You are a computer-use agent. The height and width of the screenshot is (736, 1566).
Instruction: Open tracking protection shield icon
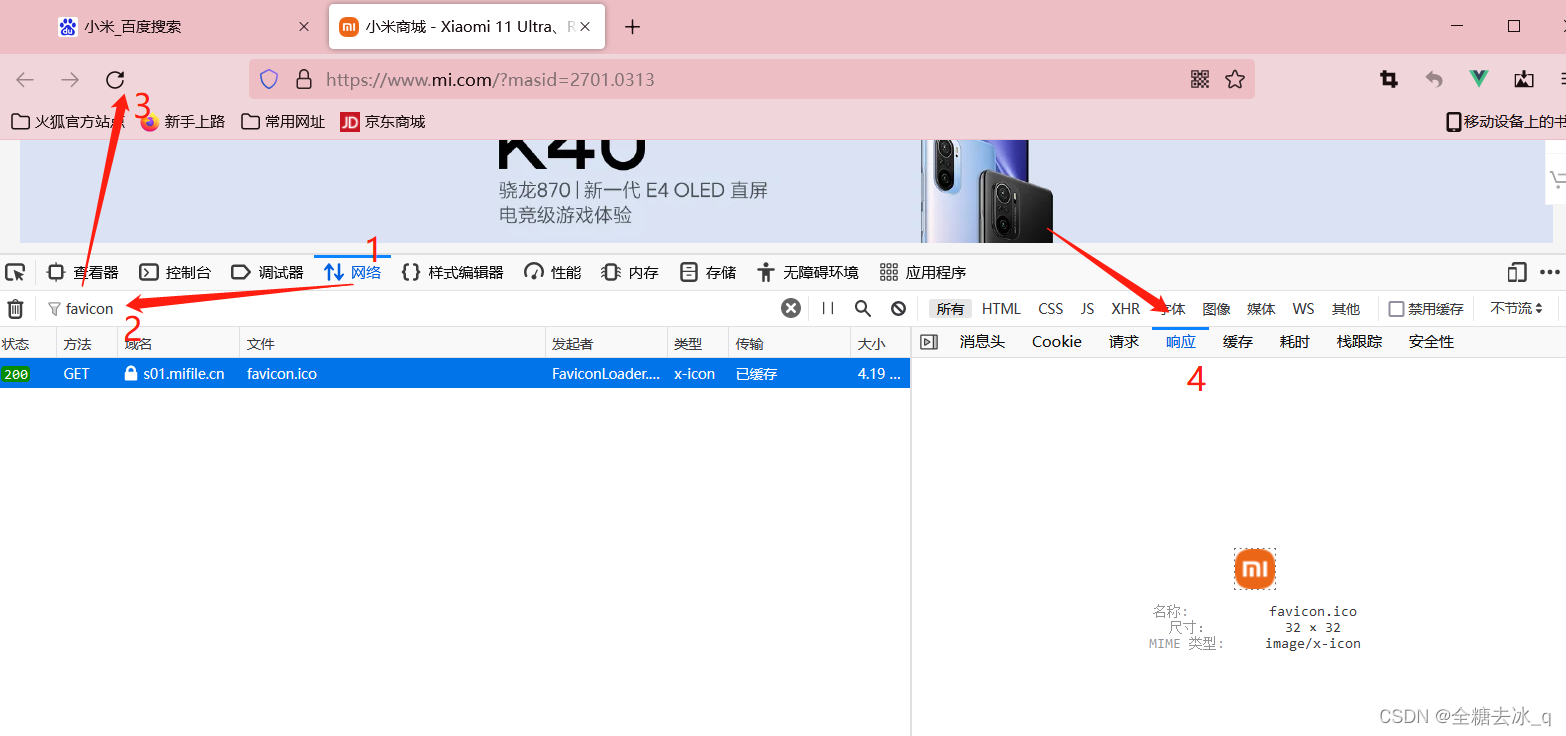click(269, 79)
